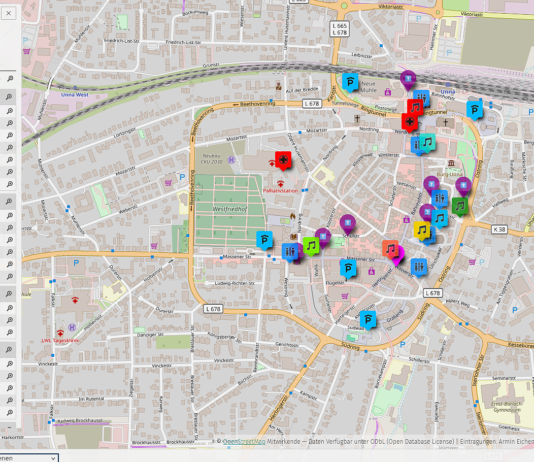
Task: Close the side panel with the X button
Action: click(9, 13)
